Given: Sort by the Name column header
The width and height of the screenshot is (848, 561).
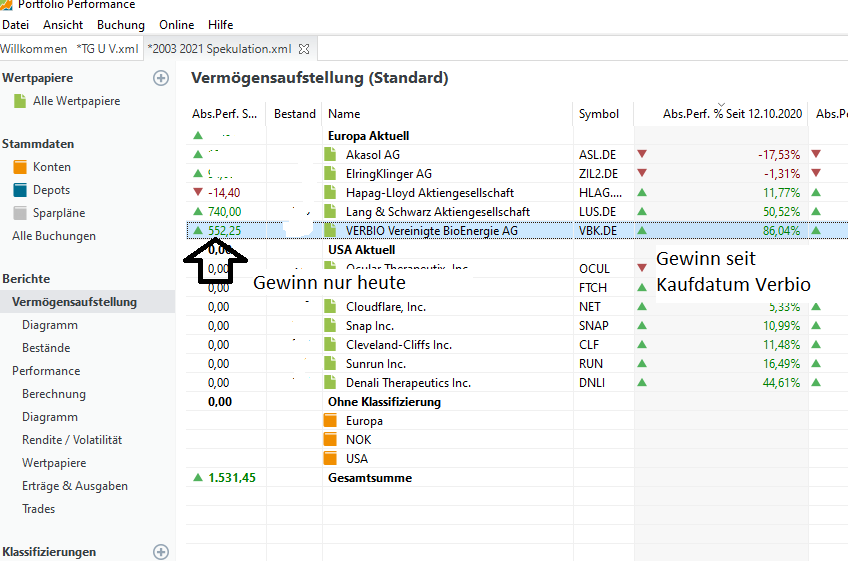Looking at the screenshot, I should click(x=344, y=114).
